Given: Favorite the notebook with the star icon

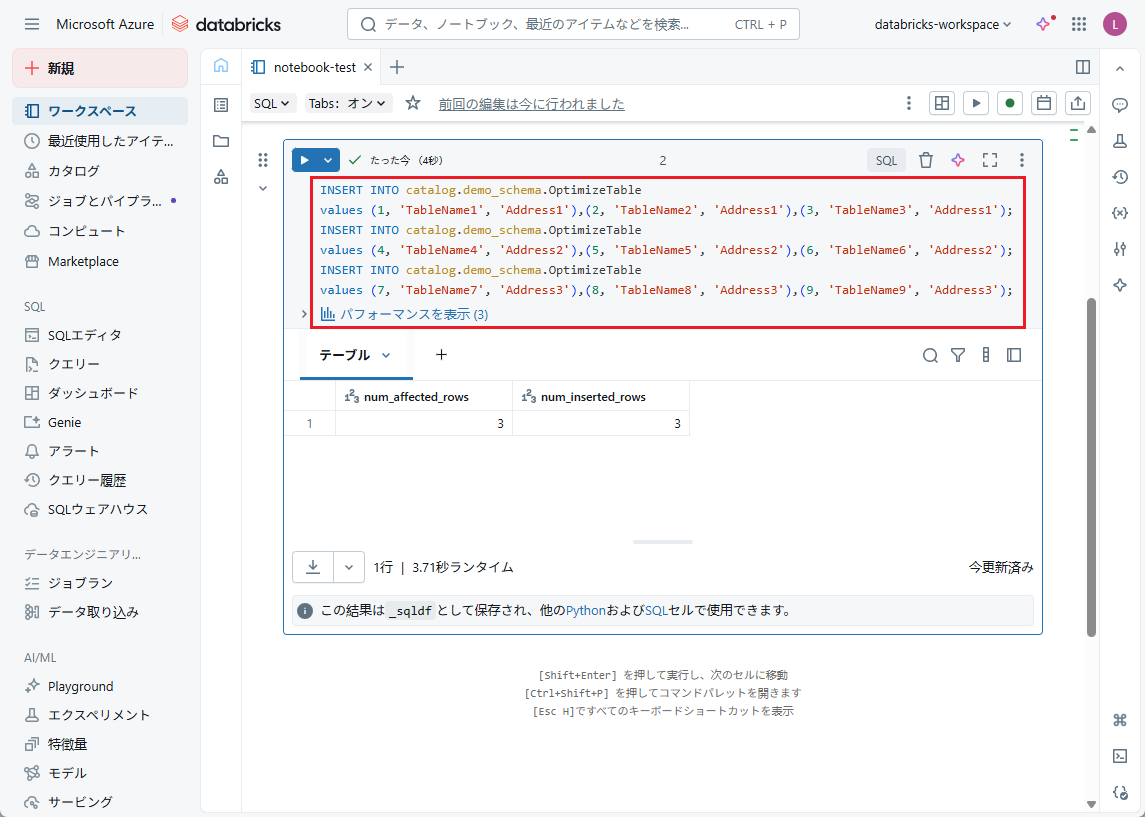Looking at the screenshot, I should [413, 103].
